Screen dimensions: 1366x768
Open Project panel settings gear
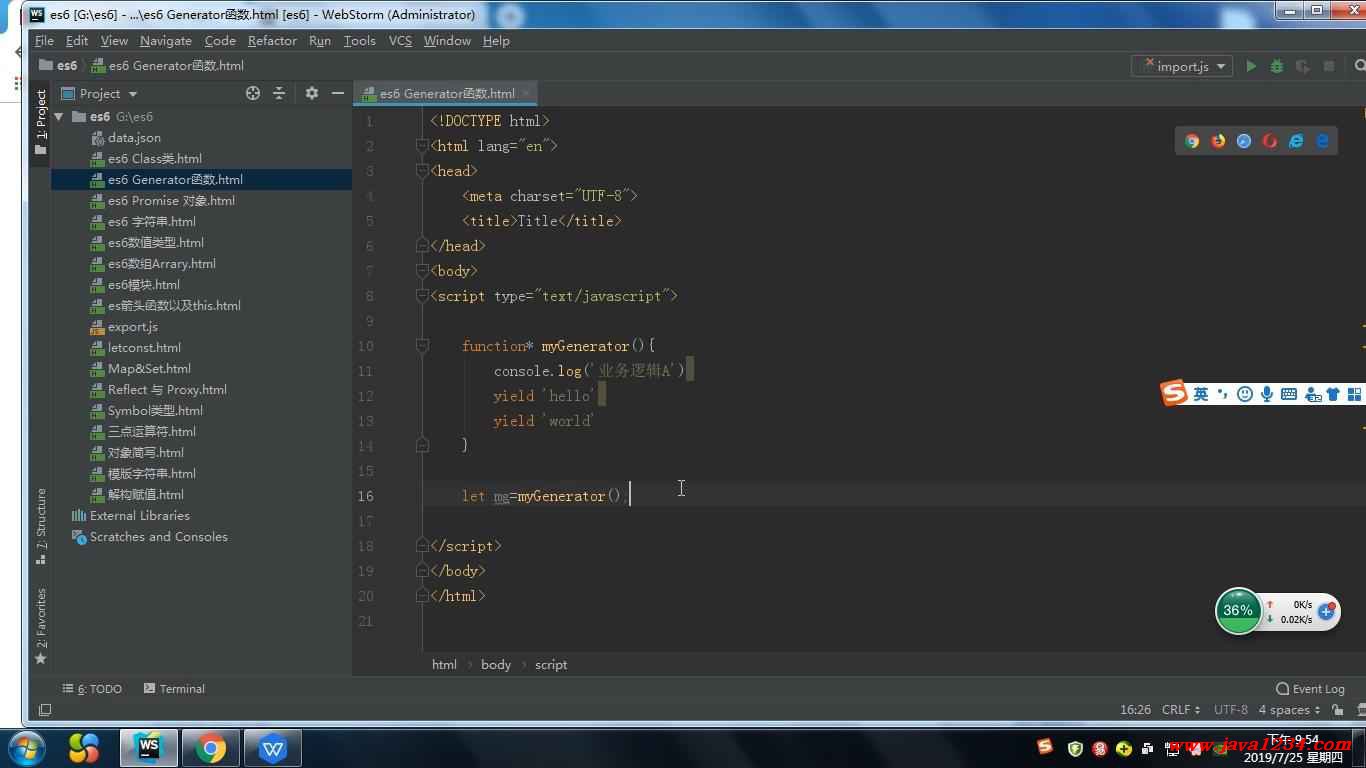tap(312, 93)
